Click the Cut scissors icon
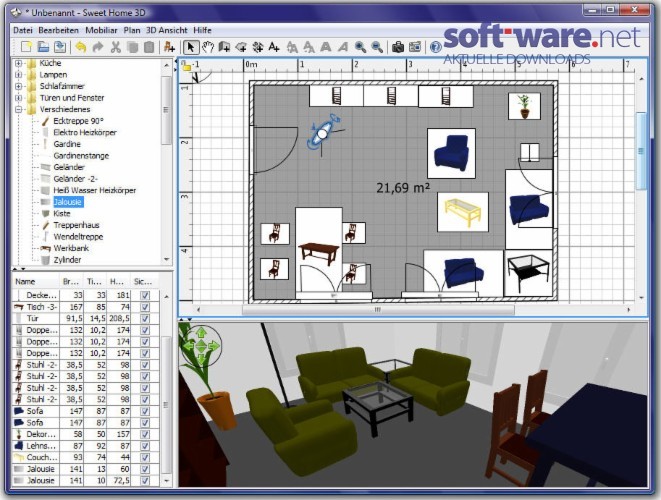The width and height of the screenshot is (661, 500). point(115,47)
